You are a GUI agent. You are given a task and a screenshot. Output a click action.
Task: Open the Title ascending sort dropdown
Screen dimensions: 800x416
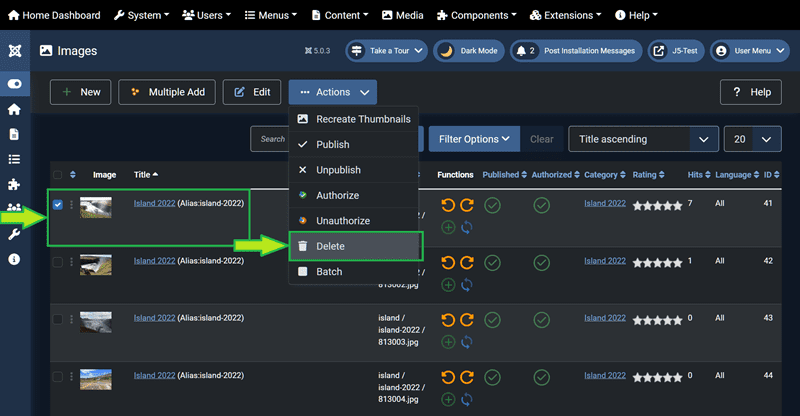pos(643,139)
